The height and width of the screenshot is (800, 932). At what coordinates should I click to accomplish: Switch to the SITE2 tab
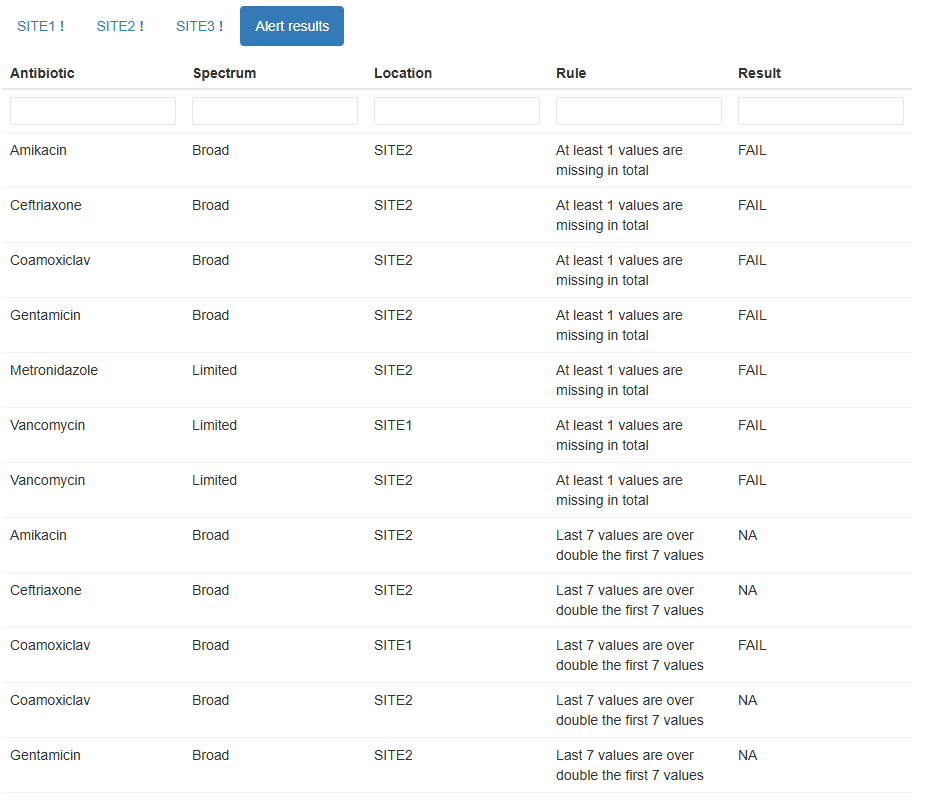[119, 26]
